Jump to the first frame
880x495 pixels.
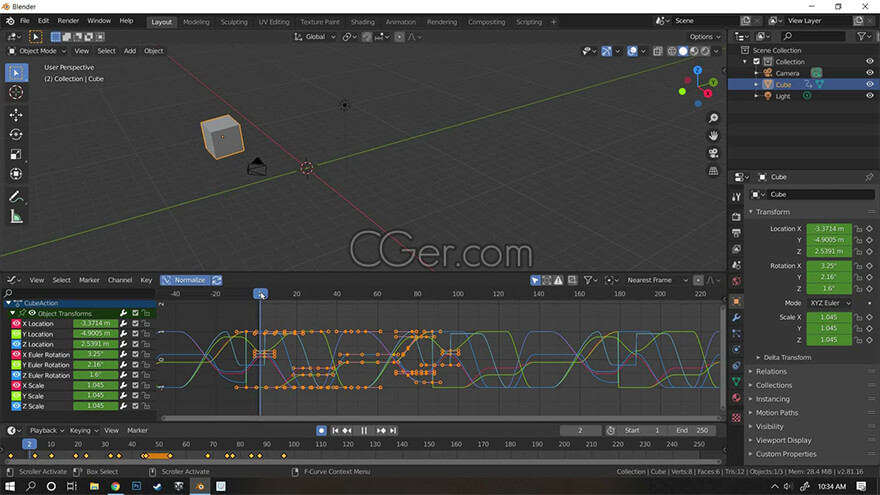335,430
